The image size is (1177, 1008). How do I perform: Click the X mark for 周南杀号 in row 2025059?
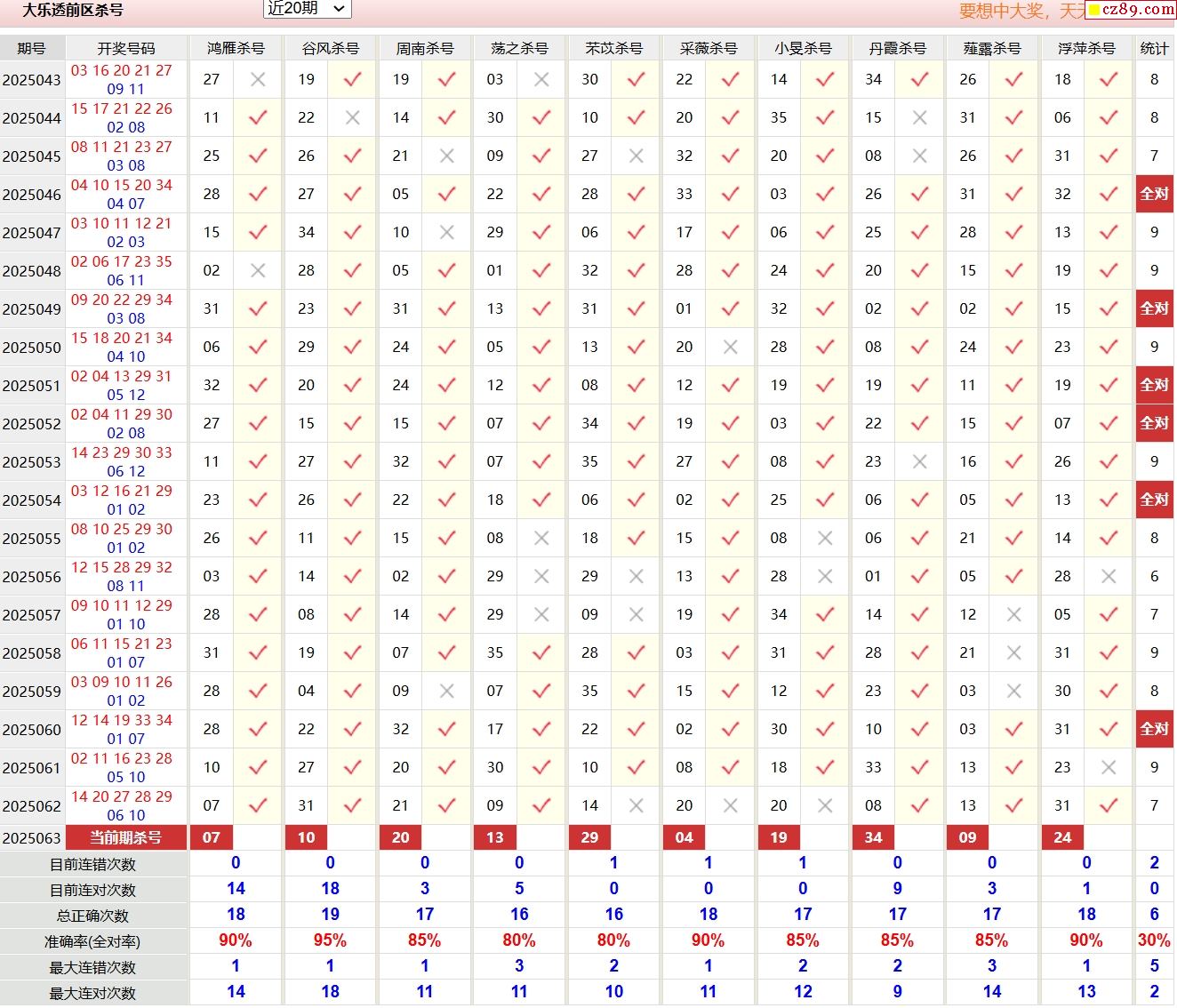447,691
